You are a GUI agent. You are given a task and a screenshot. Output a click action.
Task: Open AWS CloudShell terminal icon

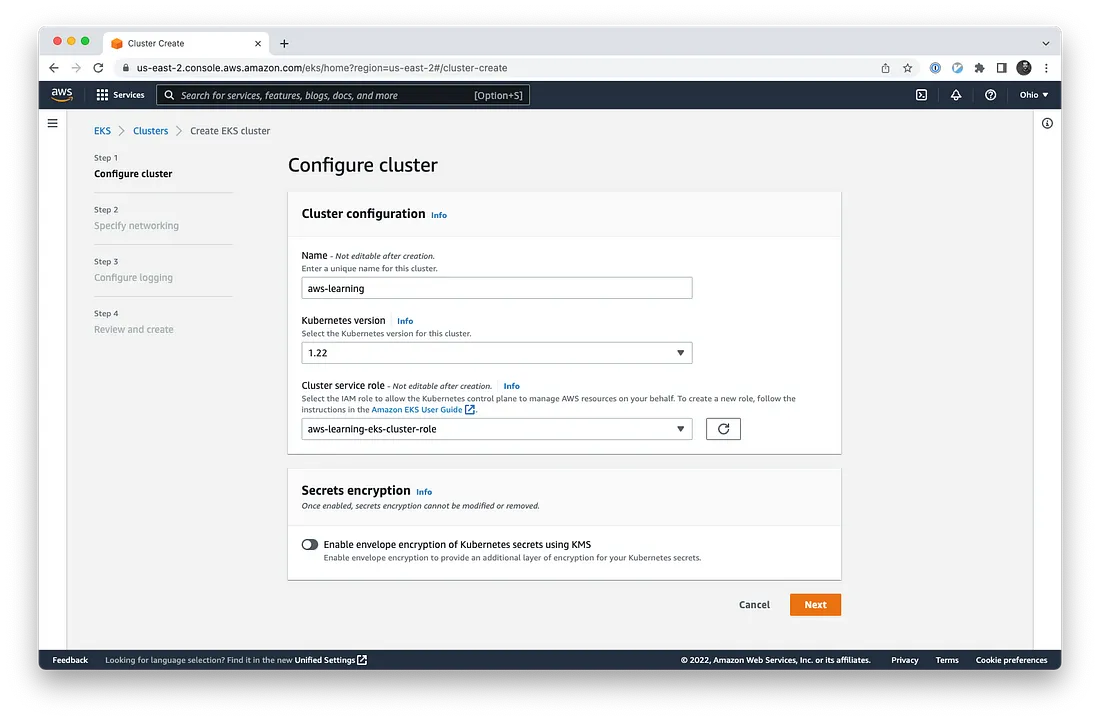(921, 95)
